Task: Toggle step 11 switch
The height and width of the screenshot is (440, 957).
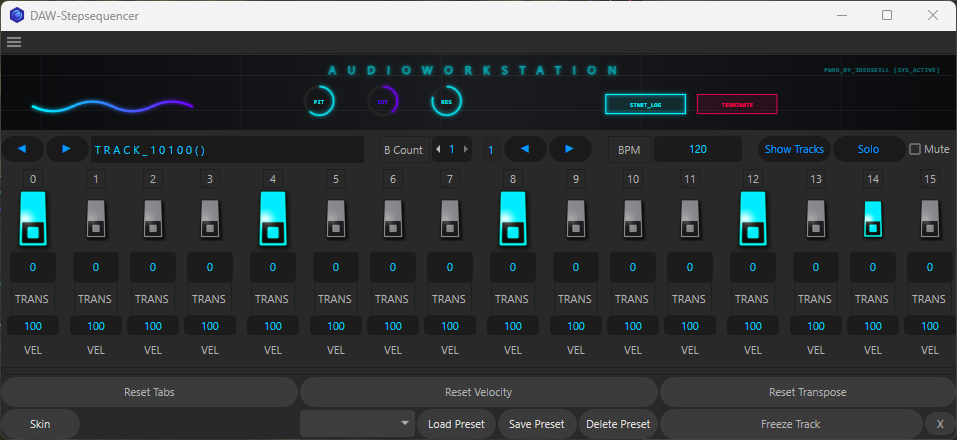Action: point(690,218)
